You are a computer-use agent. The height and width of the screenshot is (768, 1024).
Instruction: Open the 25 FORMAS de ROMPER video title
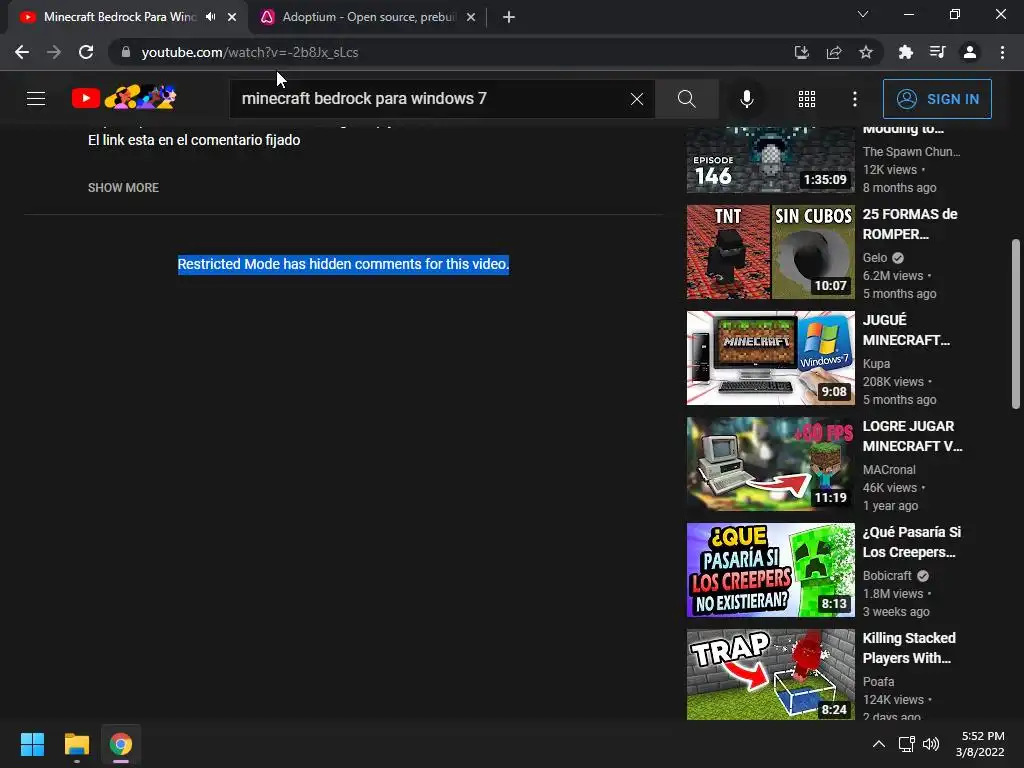point(910,224)
